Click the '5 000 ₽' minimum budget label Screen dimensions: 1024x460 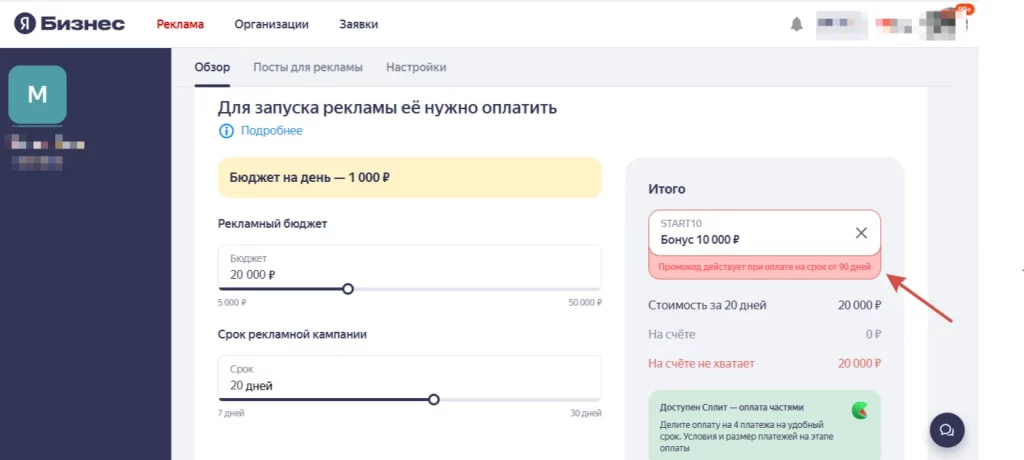232,303
